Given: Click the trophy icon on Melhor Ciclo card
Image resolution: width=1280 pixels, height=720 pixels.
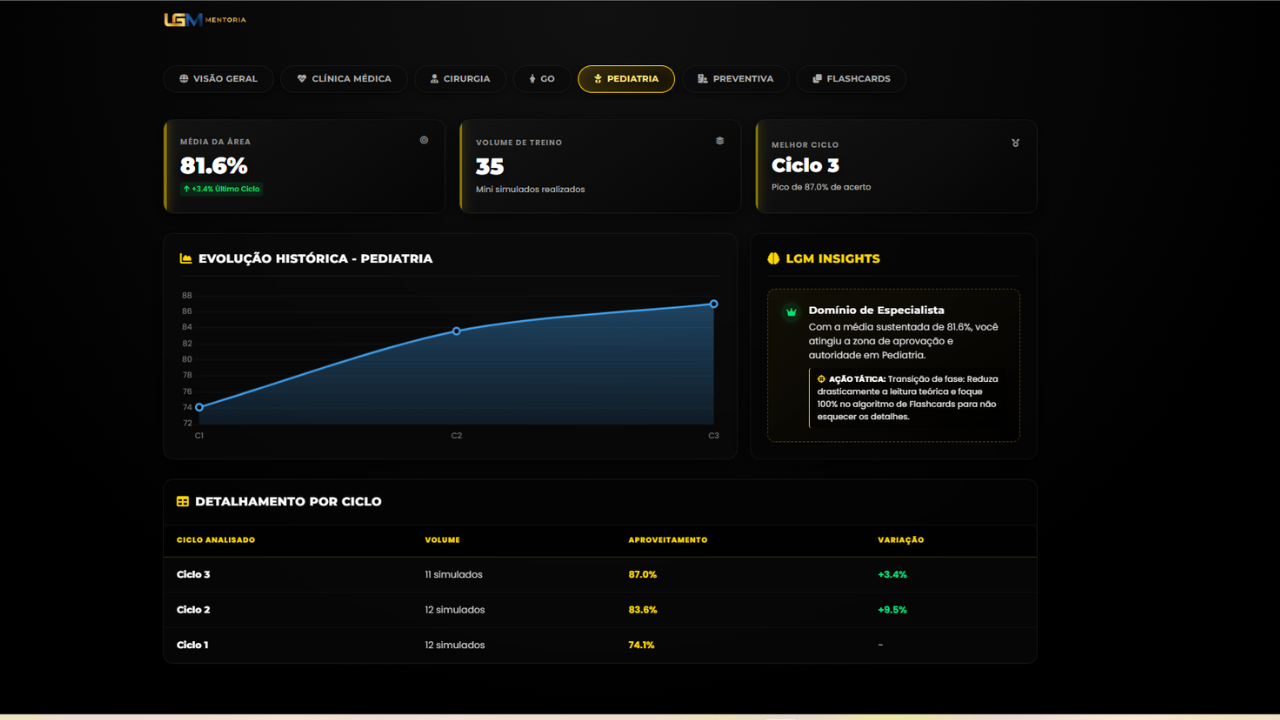Looking at the screenshot, I should coord(1016,143).
